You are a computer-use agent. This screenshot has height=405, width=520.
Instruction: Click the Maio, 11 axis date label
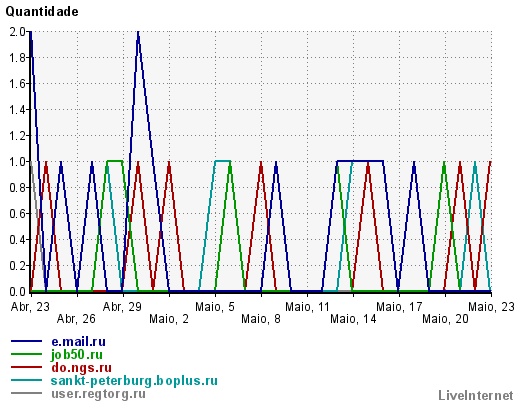click(x=307, y=306)
